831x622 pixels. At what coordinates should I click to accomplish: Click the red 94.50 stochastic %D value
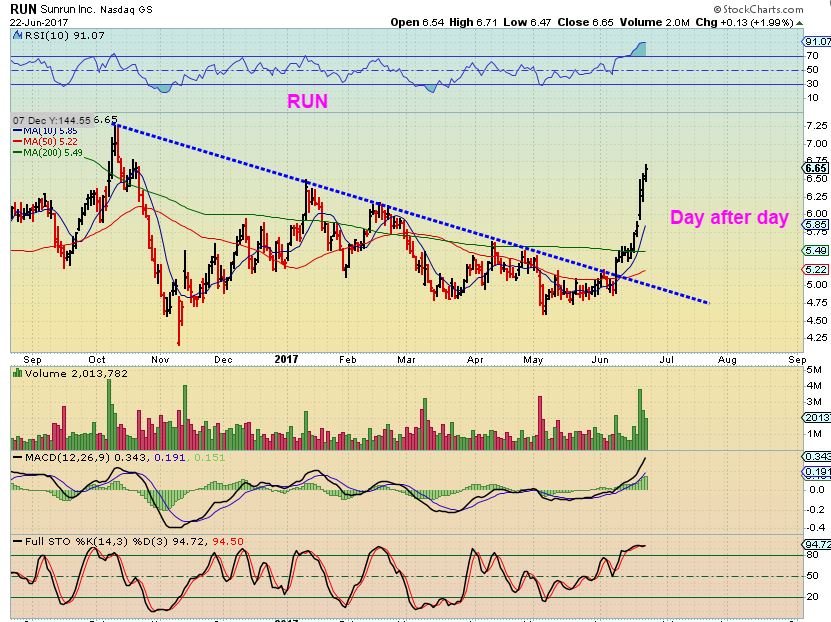click(228, 541)
